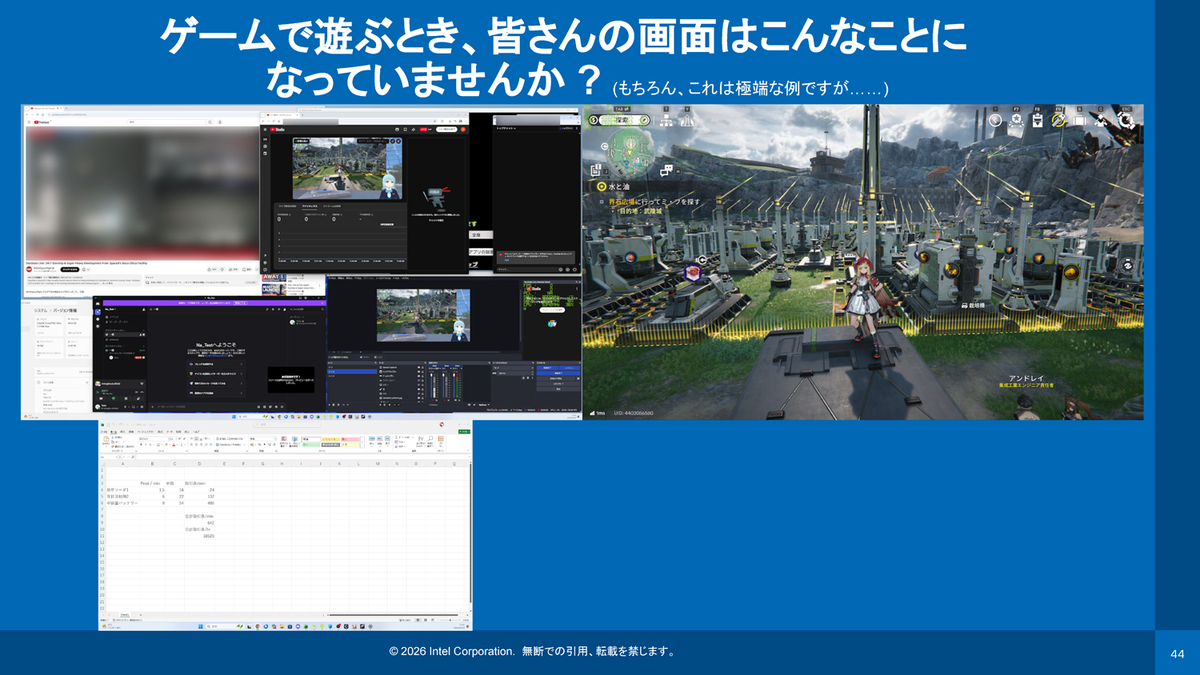Screen dimensions: 1200x675
Task: Open the backpack icon in the game HUD
Action: [1079, 121]
